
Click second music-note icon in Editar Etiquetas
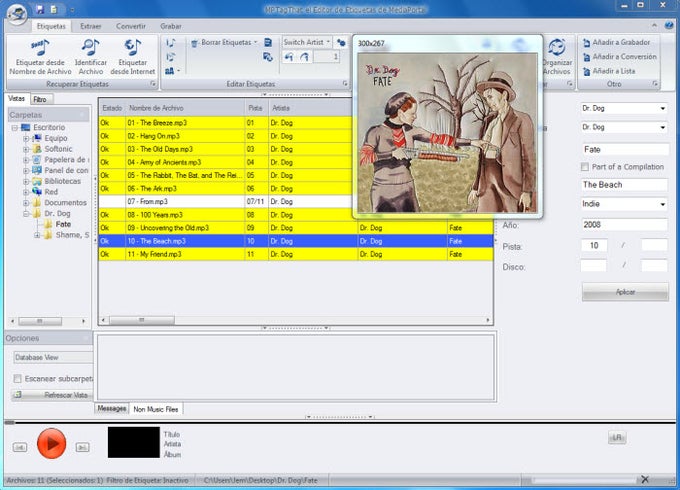pos(171,57)
